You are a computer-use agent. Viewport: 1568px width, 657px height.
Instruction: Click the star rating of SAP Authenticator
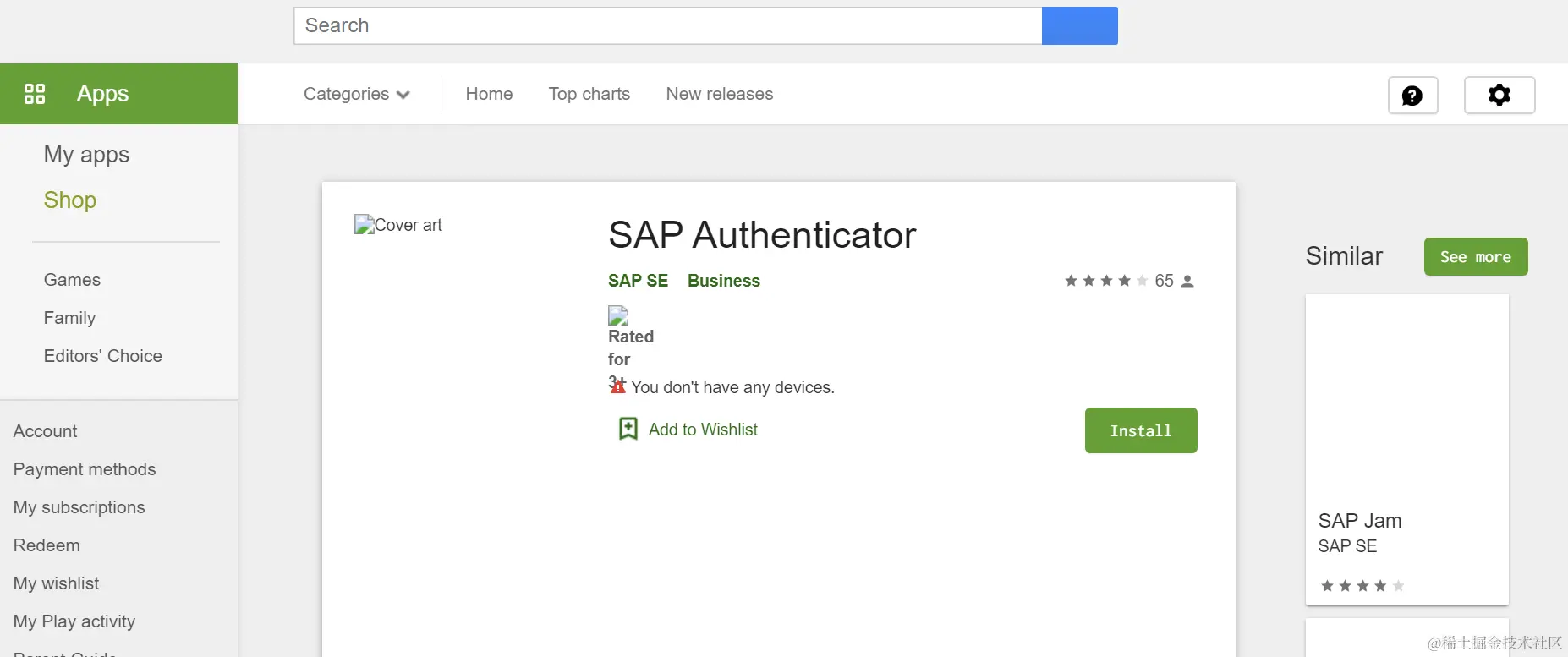pyautogui.click(x=1106, y=281)
